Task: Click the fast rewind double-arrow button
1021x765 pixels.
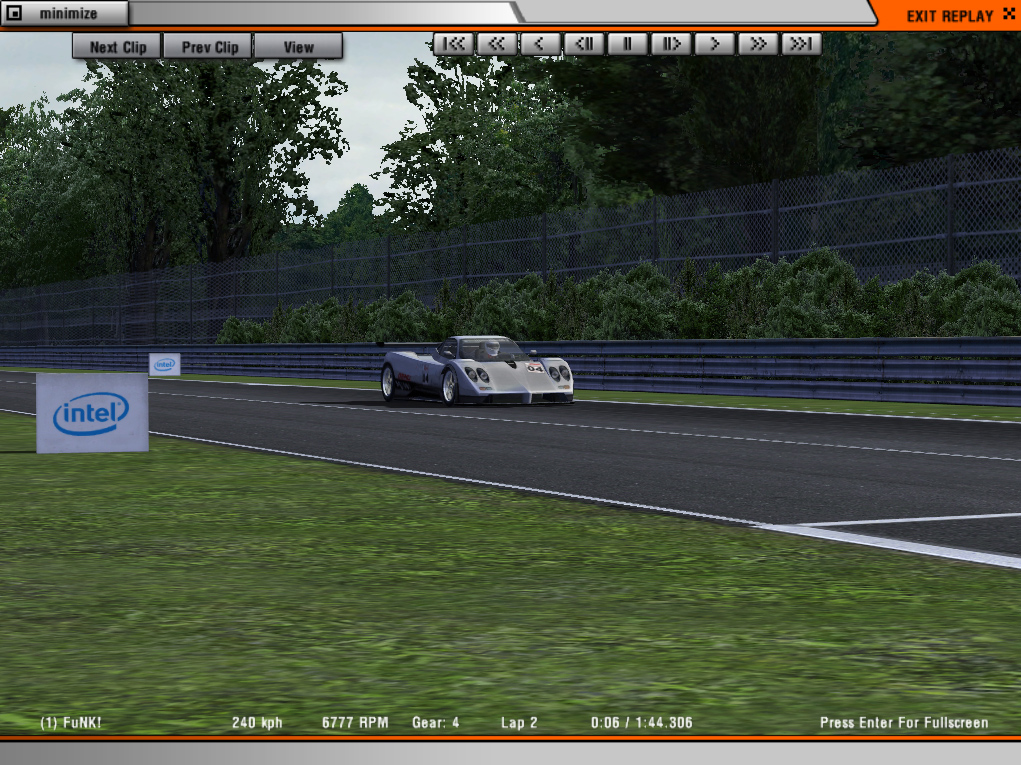Action: coord(497,44)
